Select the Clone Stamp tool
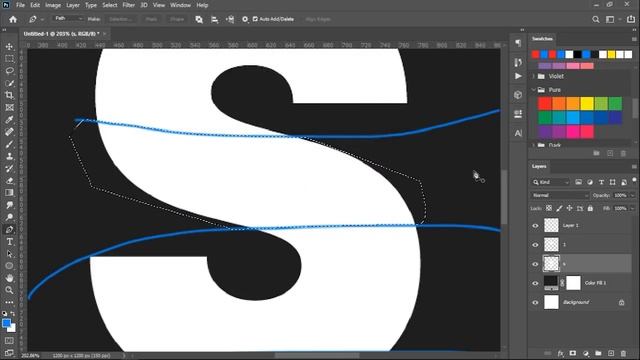Screen dimensions: 640x360 (9, 156)
